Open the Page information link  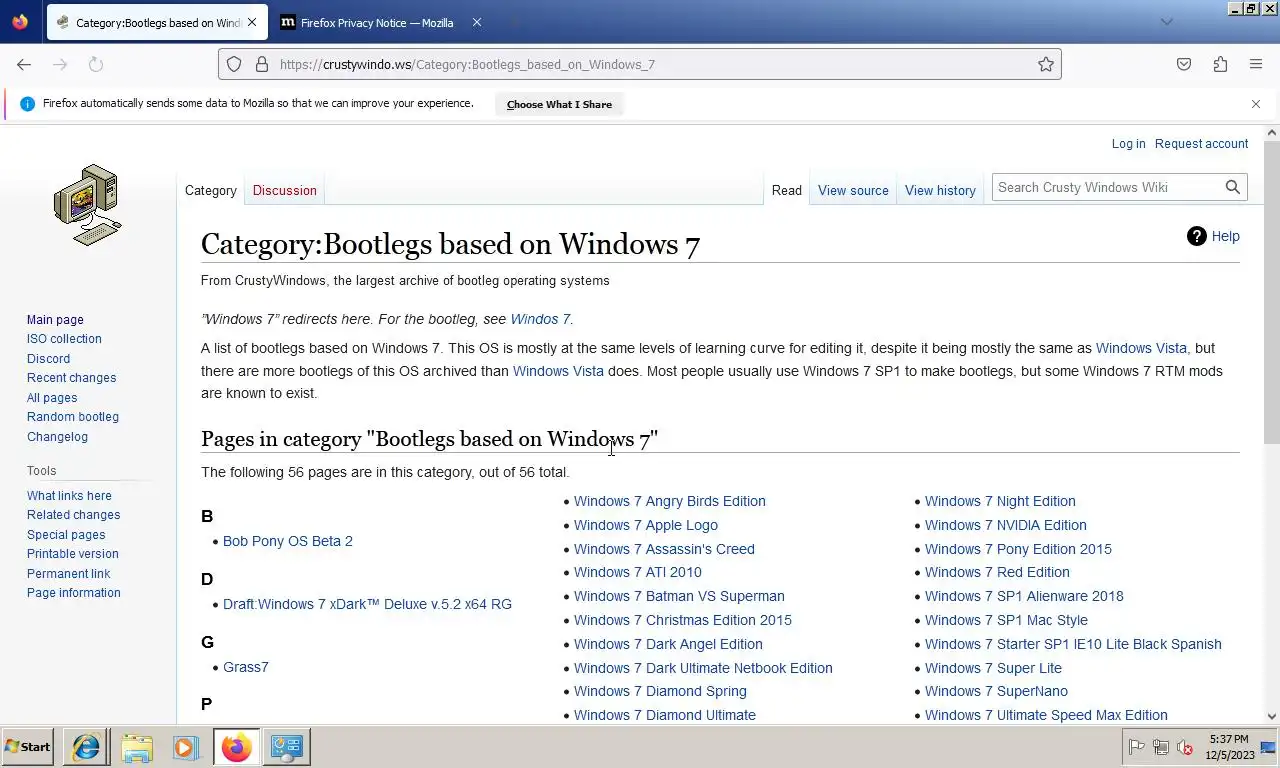pos(74,593)
